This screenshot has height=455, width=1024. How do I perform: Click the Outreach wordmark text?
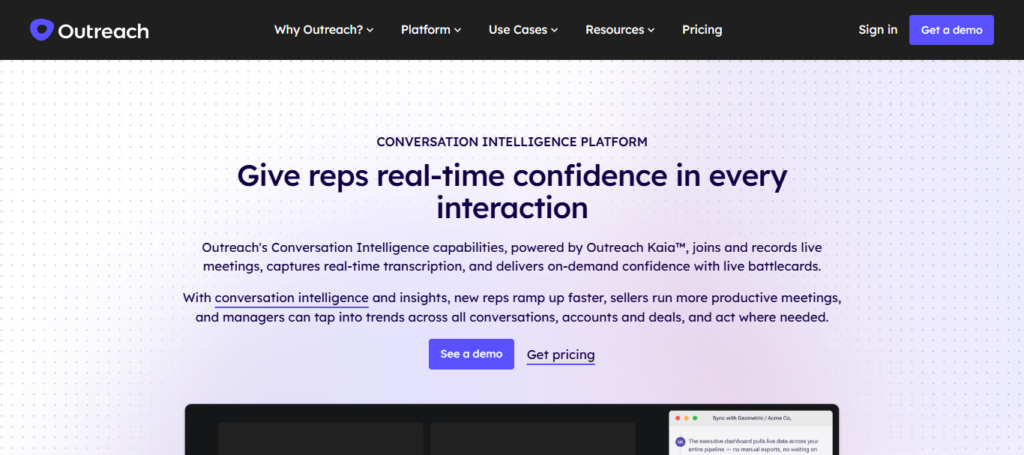click(103, 31)
